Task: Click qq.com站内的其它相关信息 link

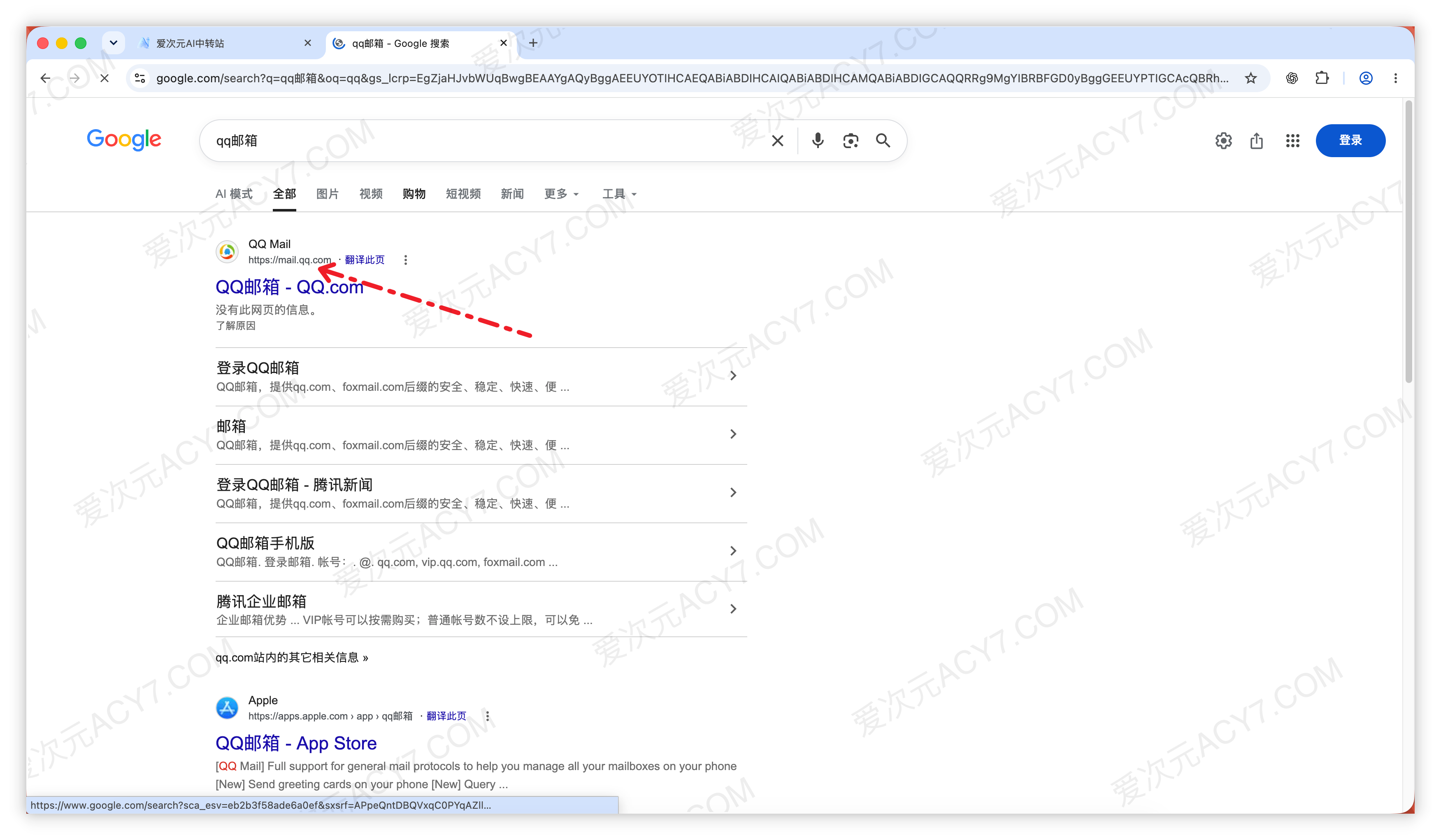Action: [x=292, y=658]
